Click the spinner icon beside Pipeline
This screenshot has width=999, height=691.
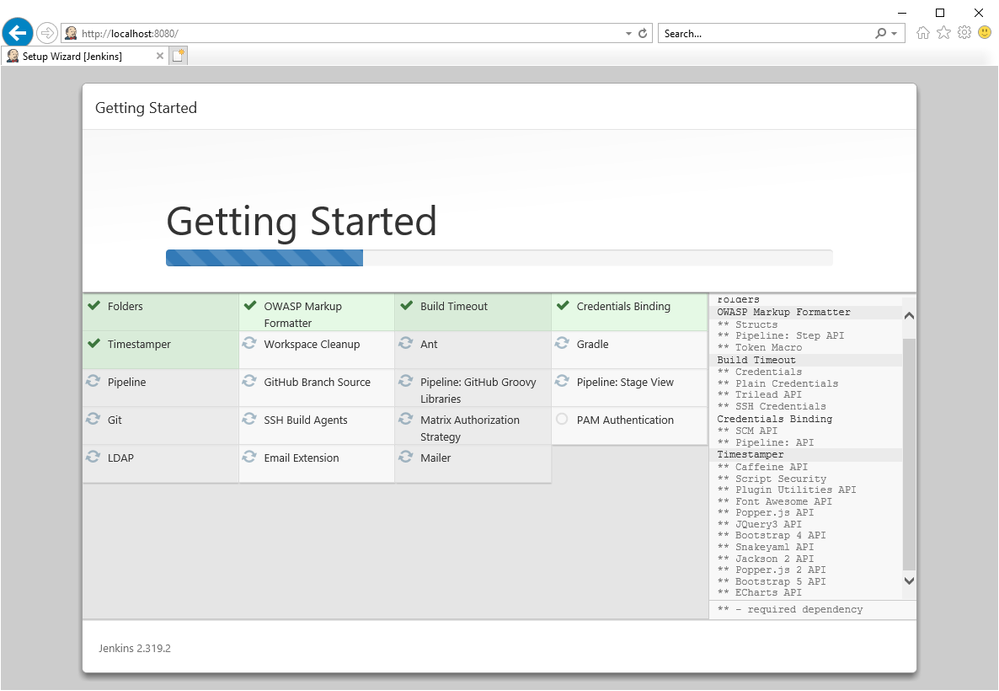[x=93, y=381]
